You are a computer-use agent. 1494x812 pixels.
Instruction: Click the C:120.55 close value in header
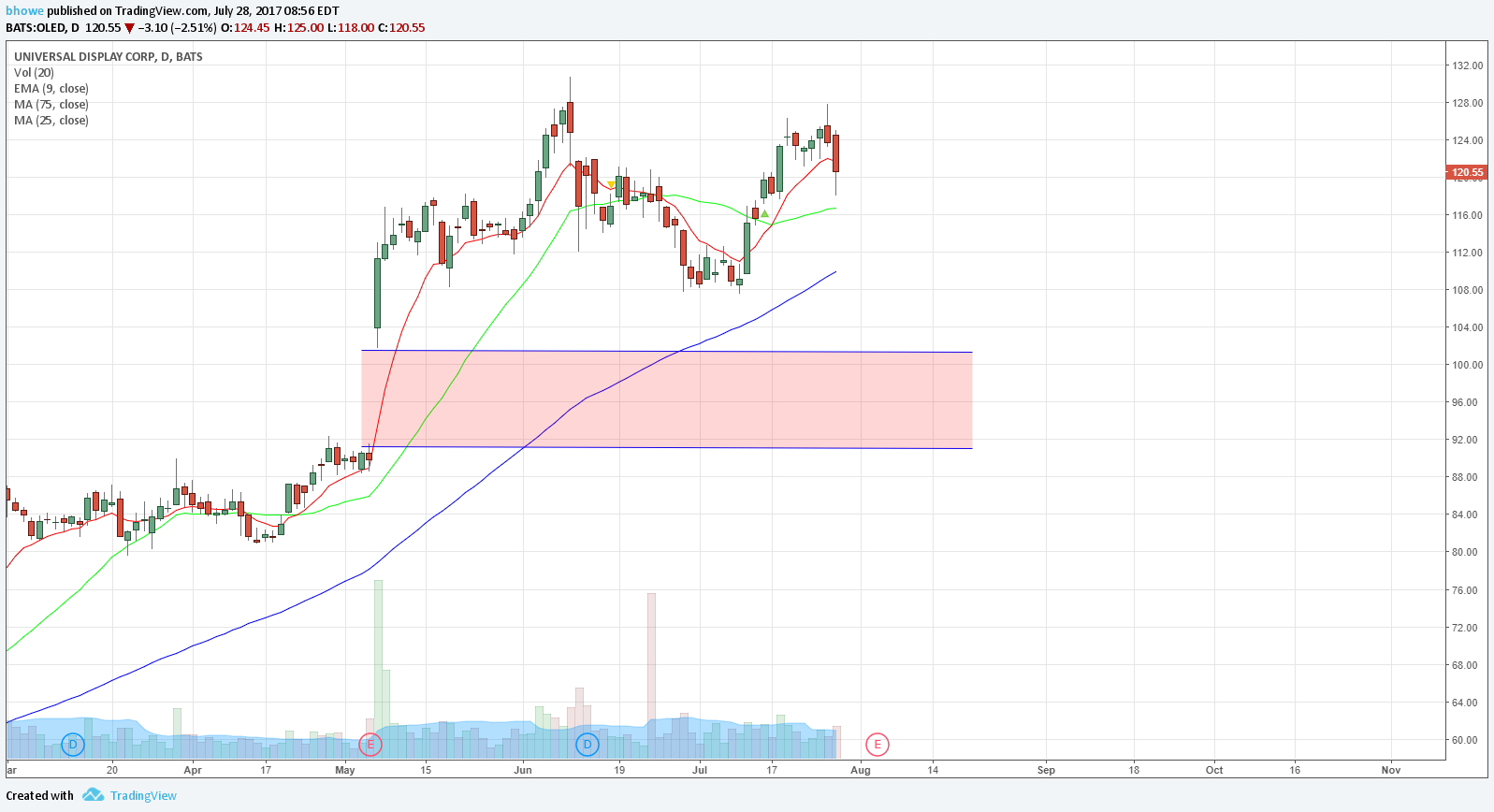click(x=401, y=28)
